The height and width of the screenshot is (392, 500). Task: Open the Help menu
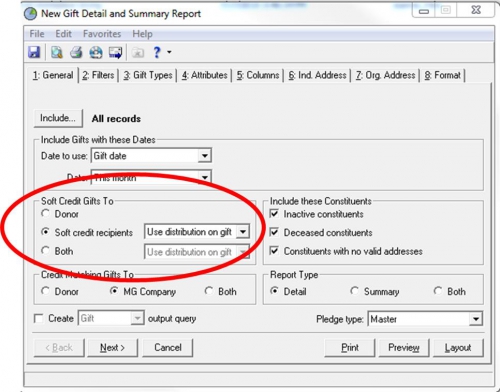pyautogui.click(x=142, y=34)
